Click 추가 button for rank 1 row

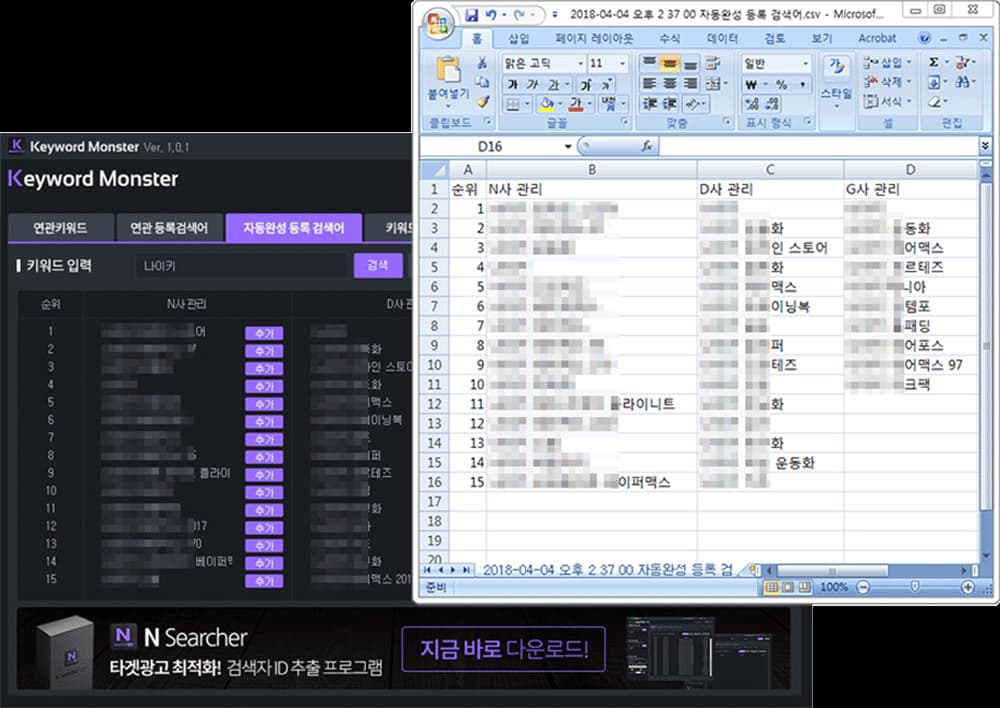click(x=264, y=333)
